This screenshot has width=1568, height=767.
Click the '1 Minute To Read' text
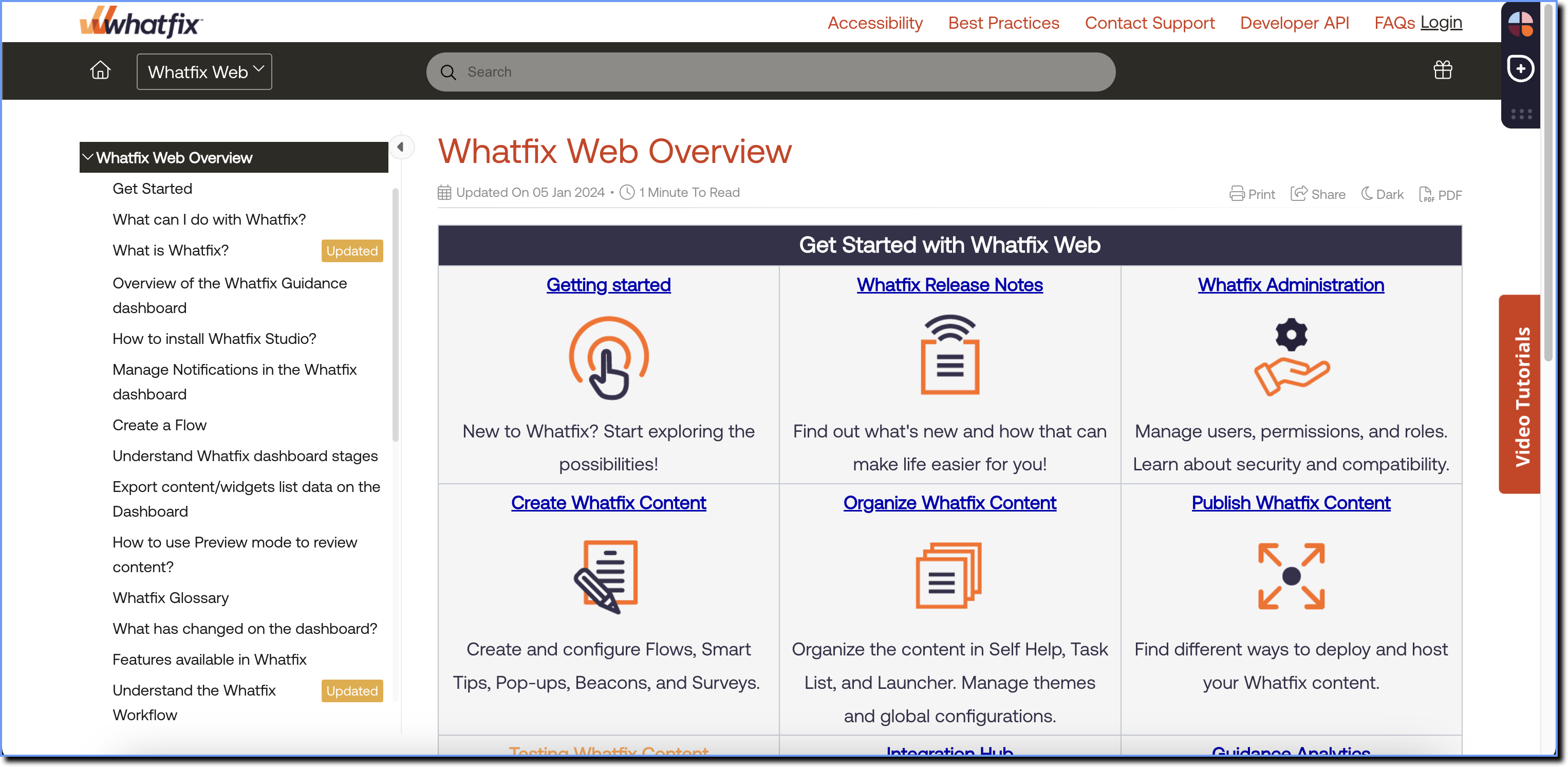[x=689, y=192]
